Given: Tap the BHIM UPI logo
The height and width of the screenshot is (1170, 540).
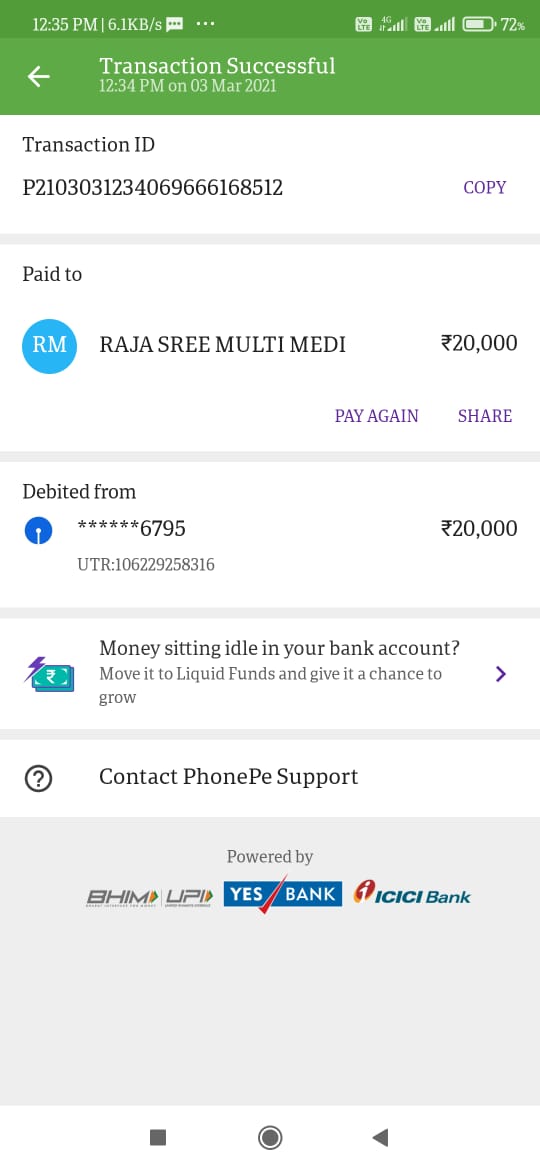Looking at the screenshot, I should [150, 896].
